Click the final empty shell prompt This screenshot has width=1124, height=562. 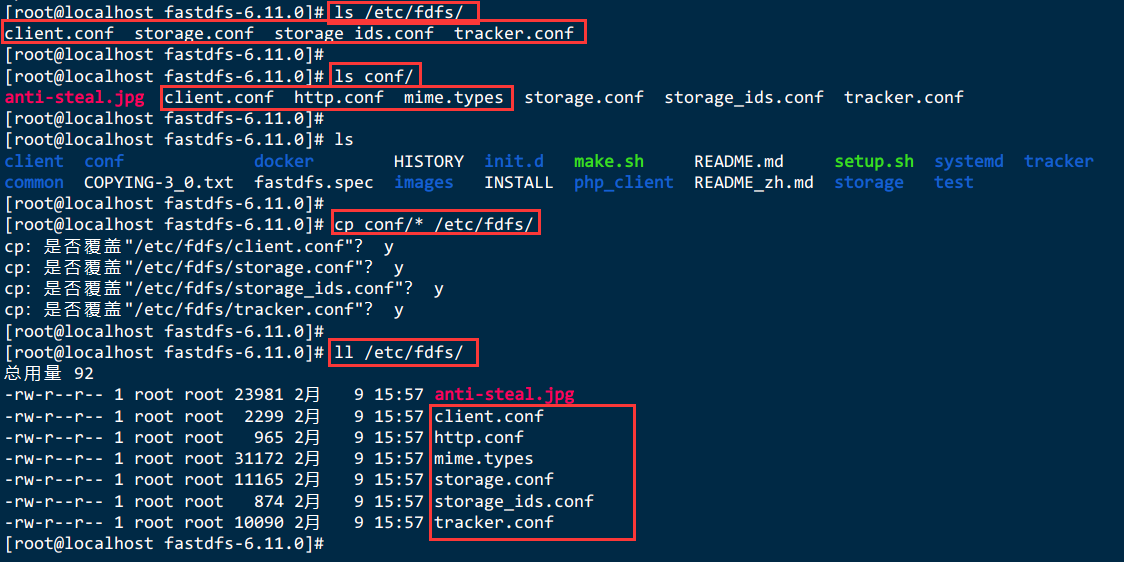(165, 543)
